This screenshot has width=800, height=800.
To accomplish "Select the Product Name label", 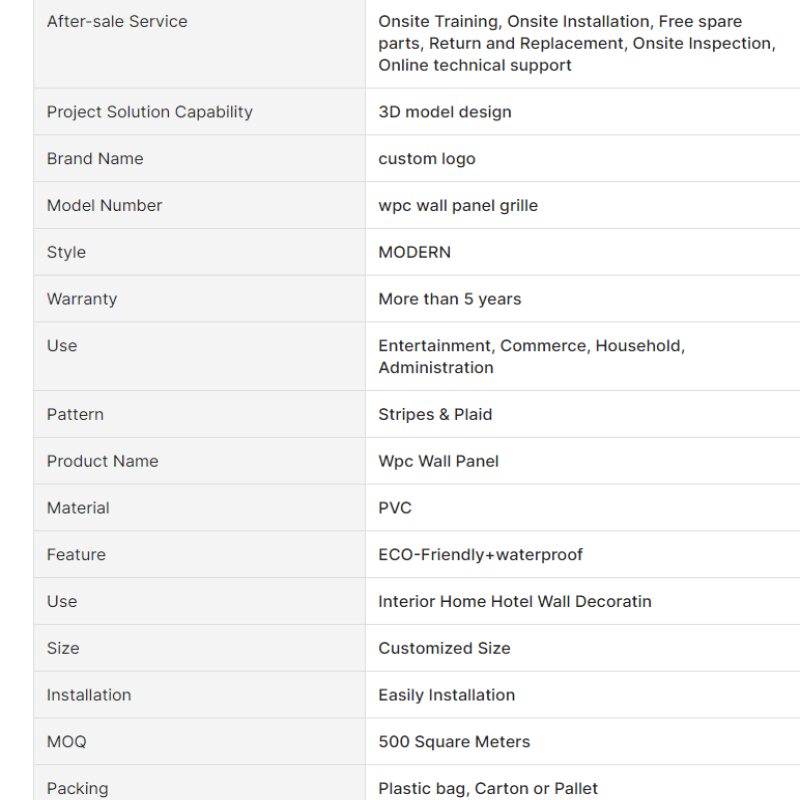I will point(102,461).
